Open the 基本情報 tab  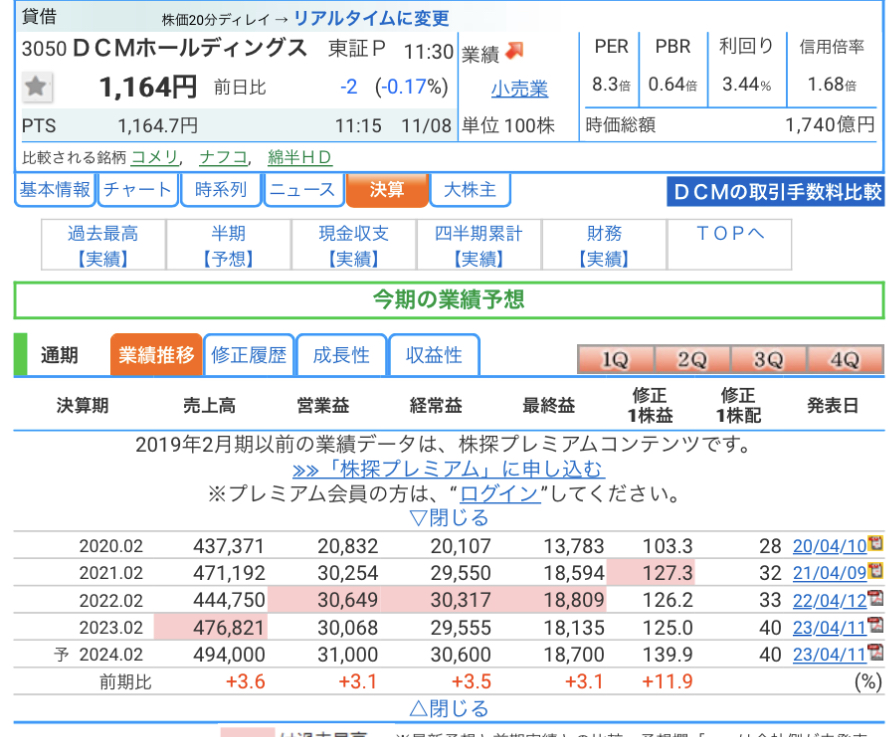55,189
